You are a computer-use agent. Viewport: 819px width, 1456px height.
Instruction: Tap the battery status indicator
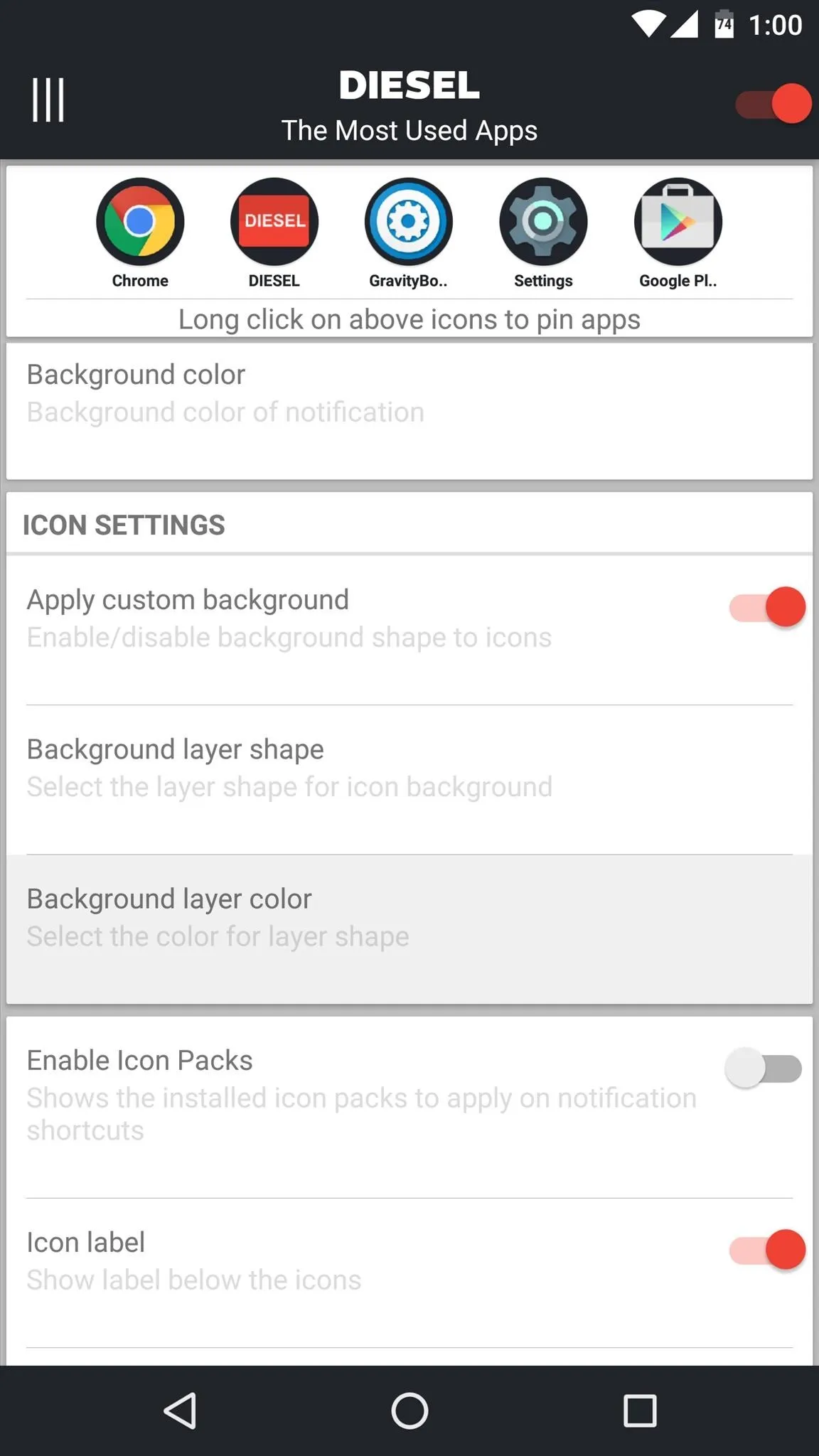coord(724,25)
